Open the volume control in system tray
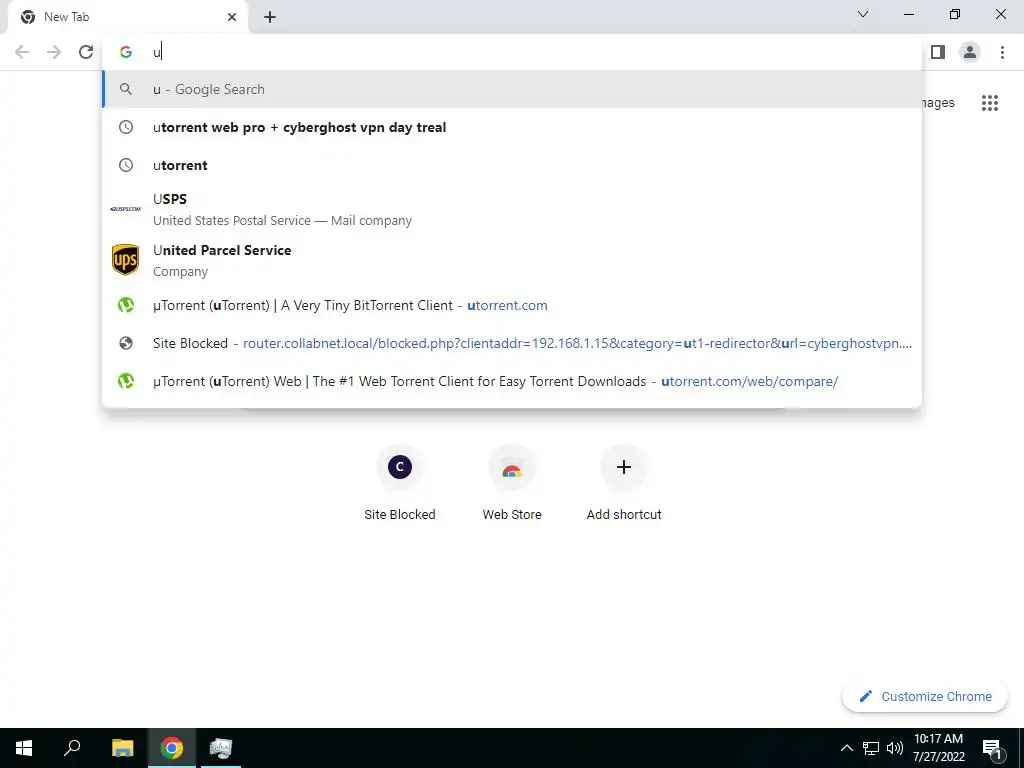Screen dimensions: 1024x768 pos(895,748)
